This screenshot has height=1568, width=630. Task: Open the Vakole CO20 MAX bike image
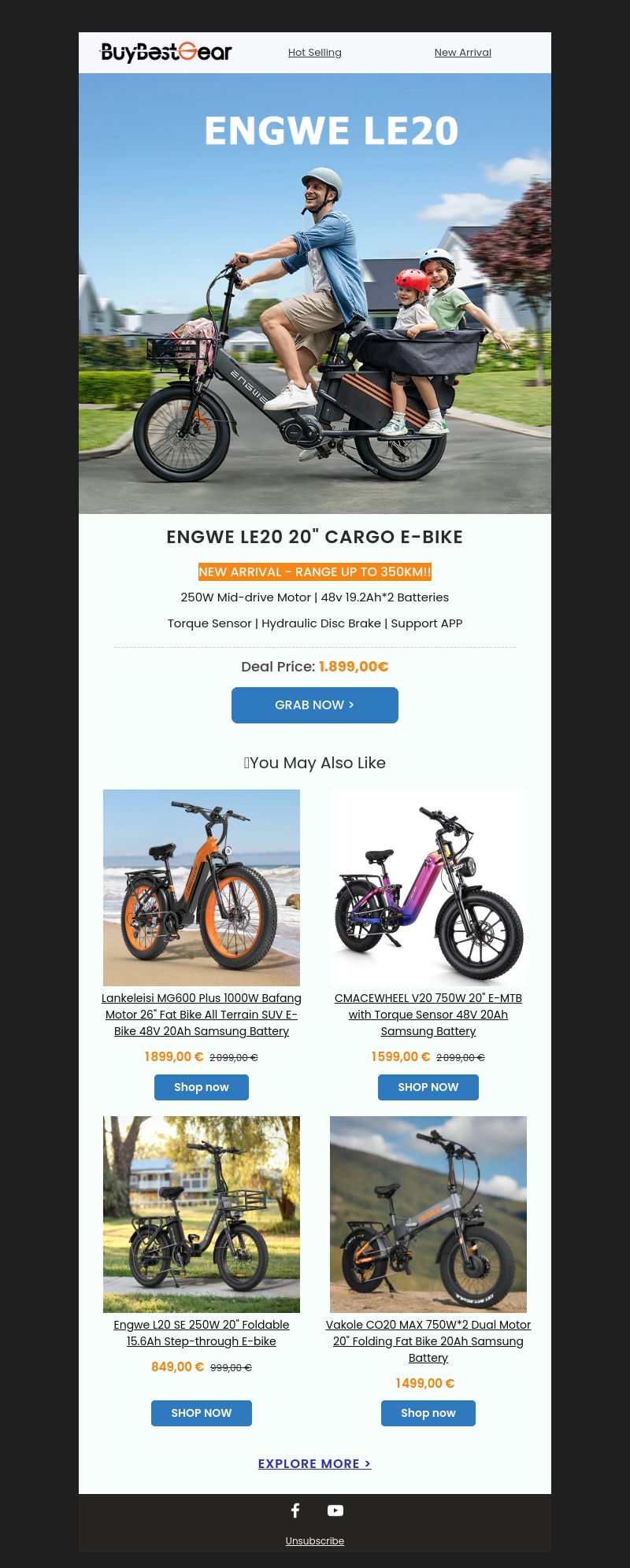pos(428,1215)
